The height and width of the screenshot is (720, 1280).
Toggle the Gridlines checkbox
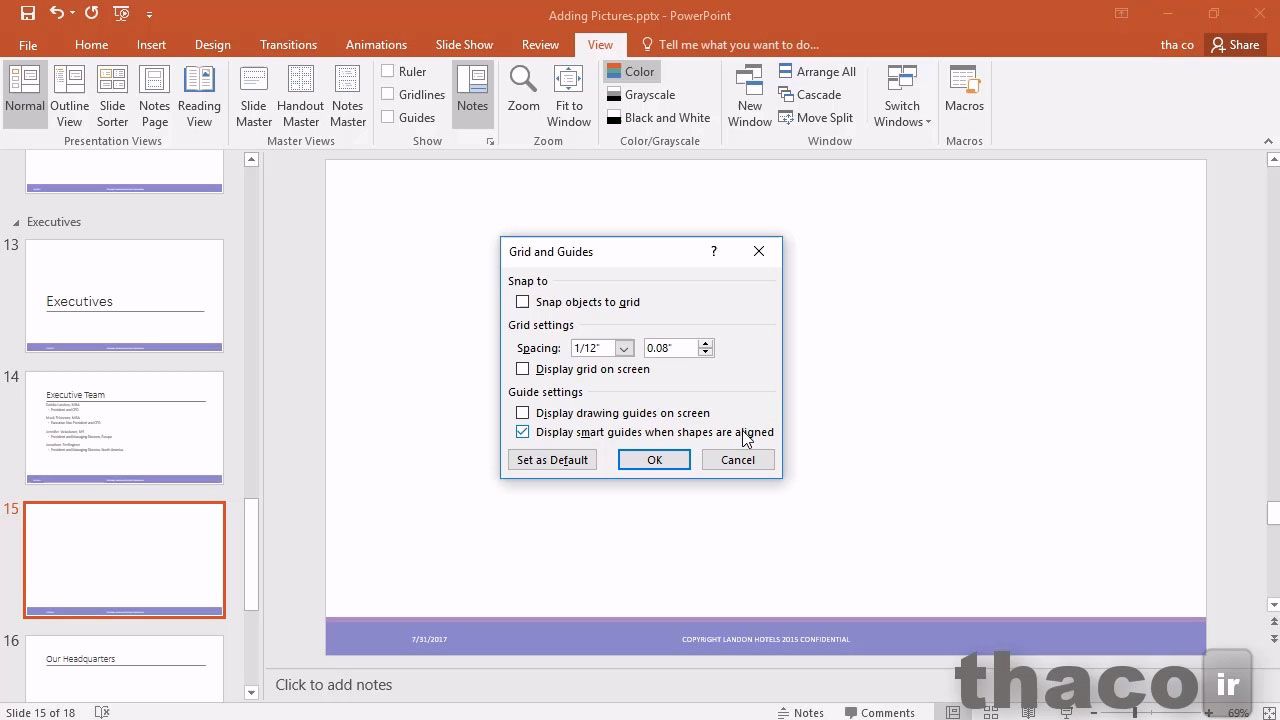388,95
